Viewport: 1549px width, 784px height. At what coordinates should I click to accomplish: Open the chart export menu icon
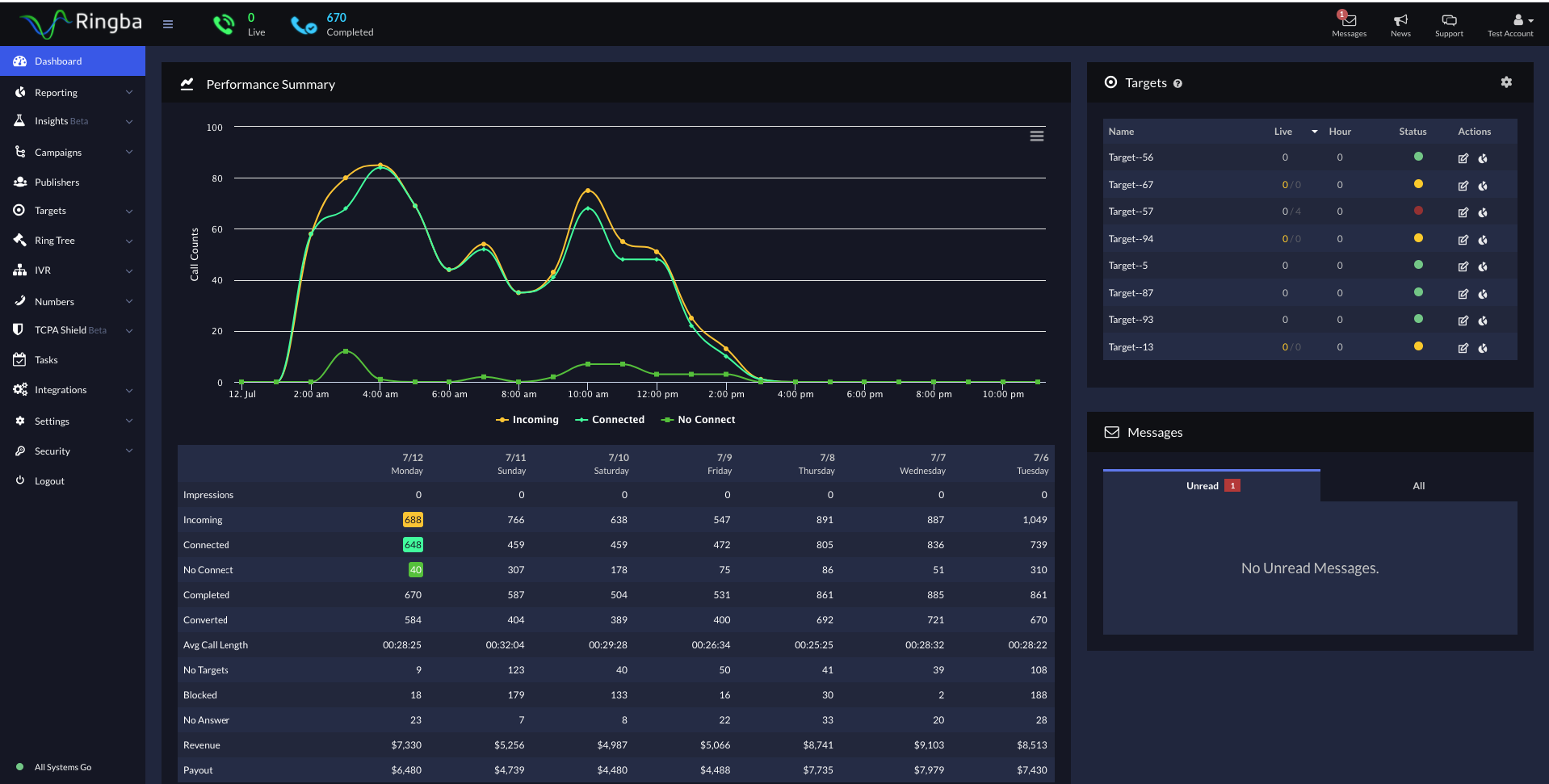1037,136
